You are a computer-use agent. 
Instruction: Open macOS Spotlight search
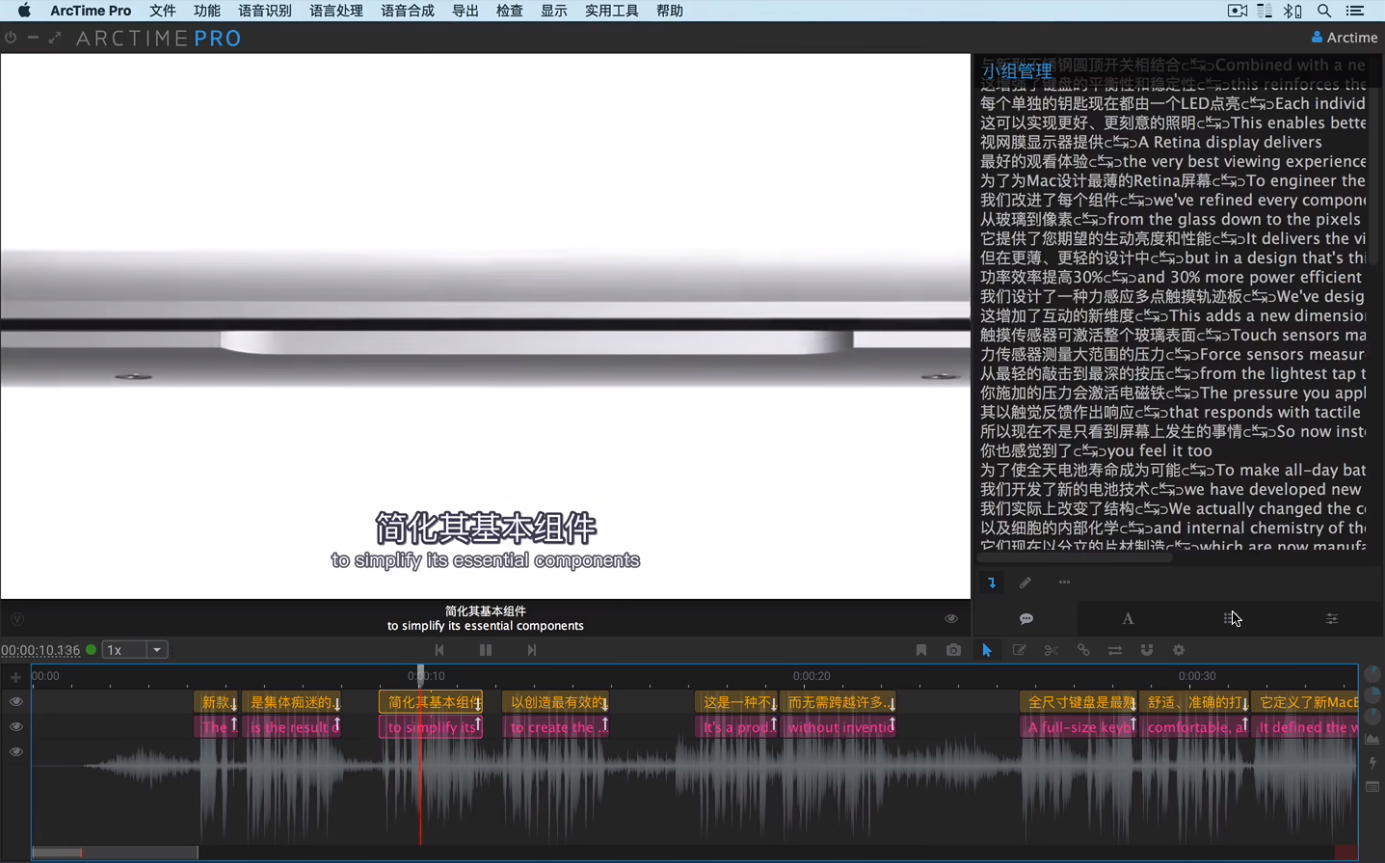[1324, 11]
